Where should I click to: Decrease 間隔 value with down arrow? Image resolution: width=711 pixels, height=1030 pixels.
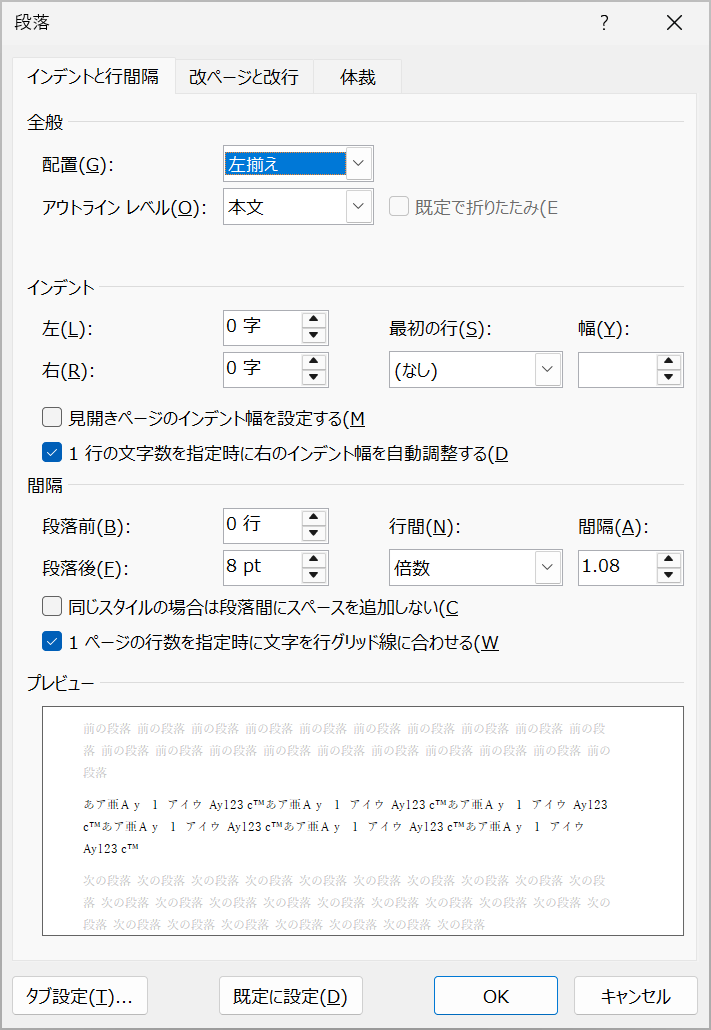pos(669,575)
